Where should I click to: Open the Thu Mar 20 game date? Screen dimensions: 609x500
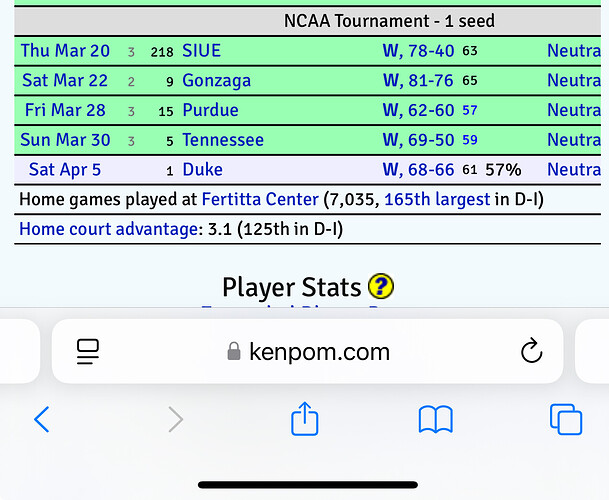[65, 51]
